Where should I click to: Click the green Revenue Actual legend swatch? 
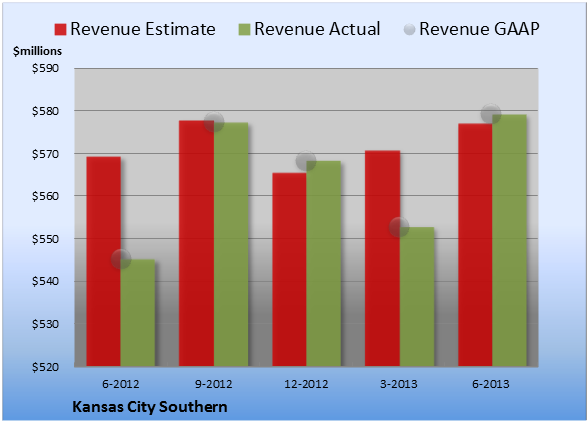pyautogui.click(x=244, y=29)
